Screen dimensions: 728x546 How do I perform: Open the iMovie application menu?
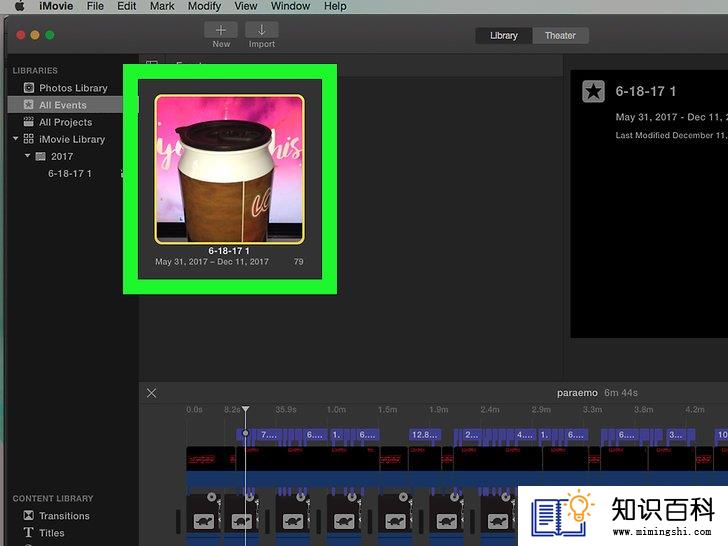click(56, 6)
